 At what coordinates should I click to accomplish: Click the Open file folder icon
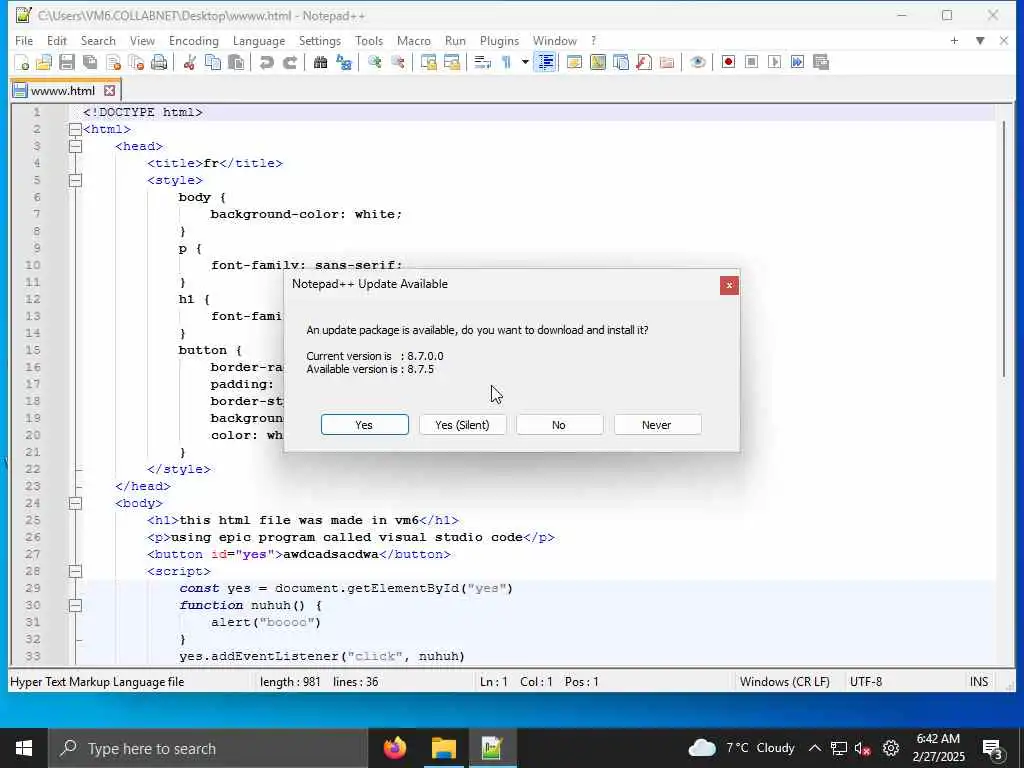(x=44, y=63)
